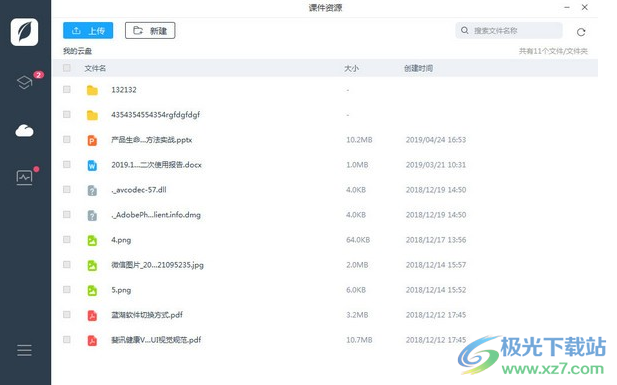This screenshot has height=385, width=617.
Task: Click the folder icon of 4354354554354rgfdgfdgf
Action: (92, 115)
